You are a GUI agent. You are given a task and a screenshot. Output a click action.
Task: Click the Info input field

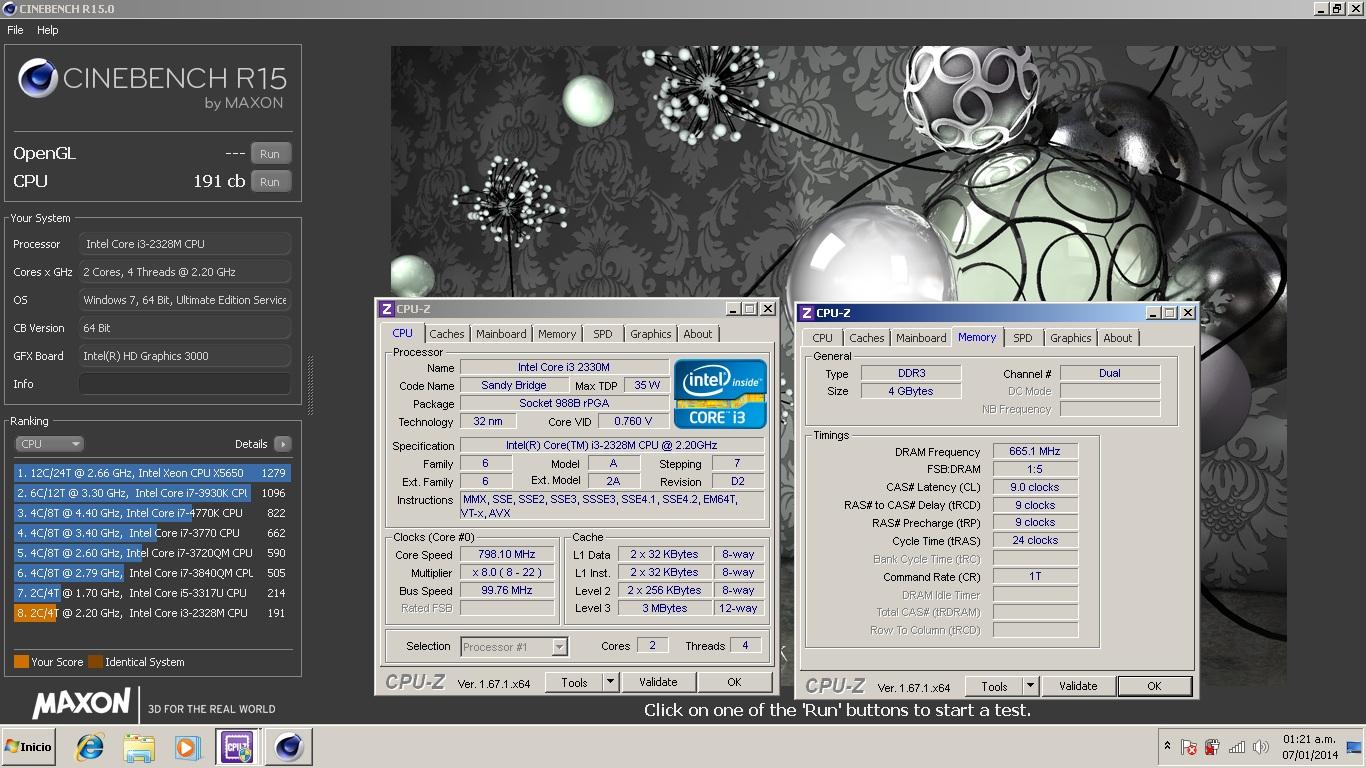click(185, 384)
